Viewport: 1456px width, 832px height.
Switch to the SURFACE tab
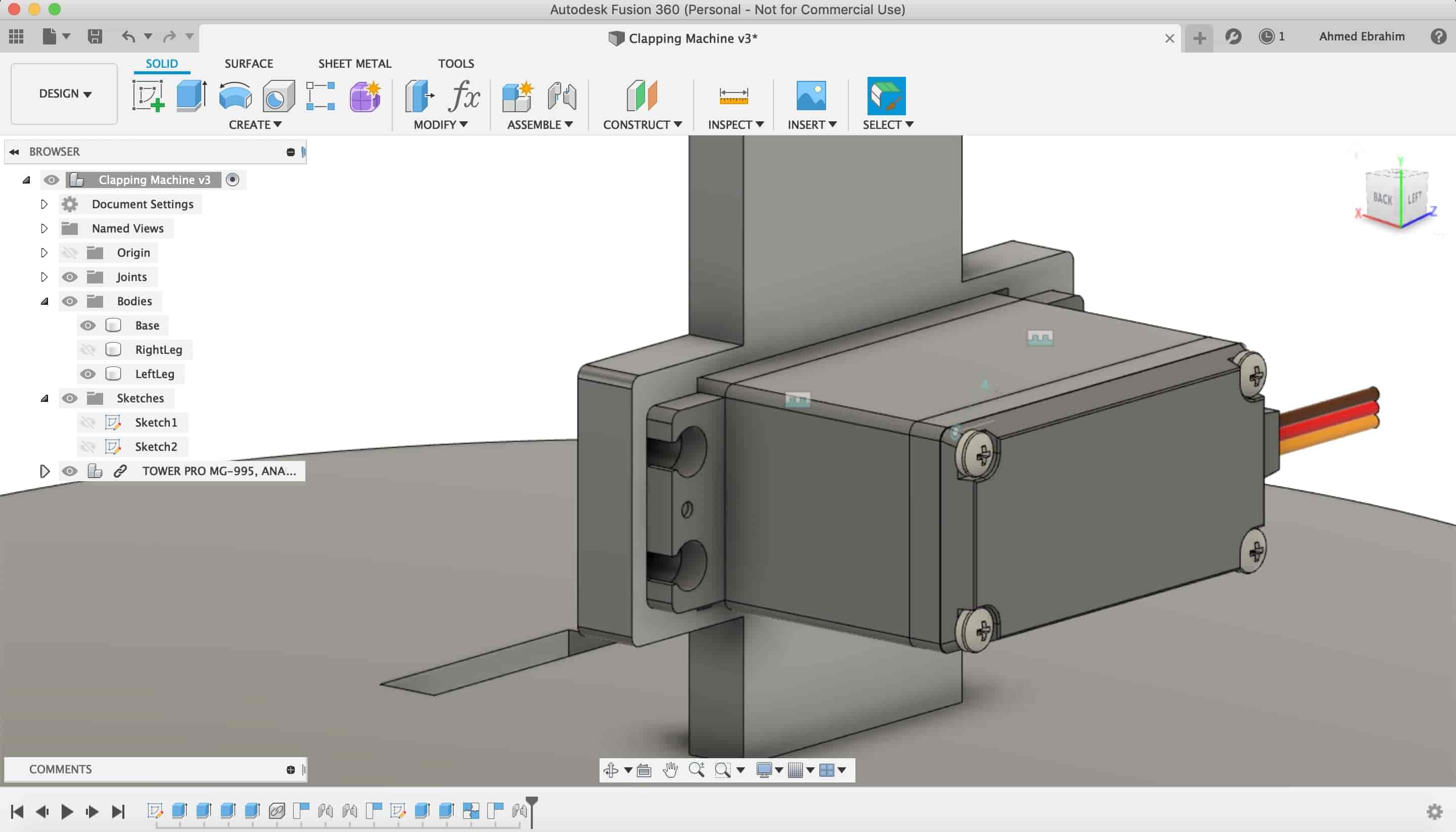[x=249, y=63]
